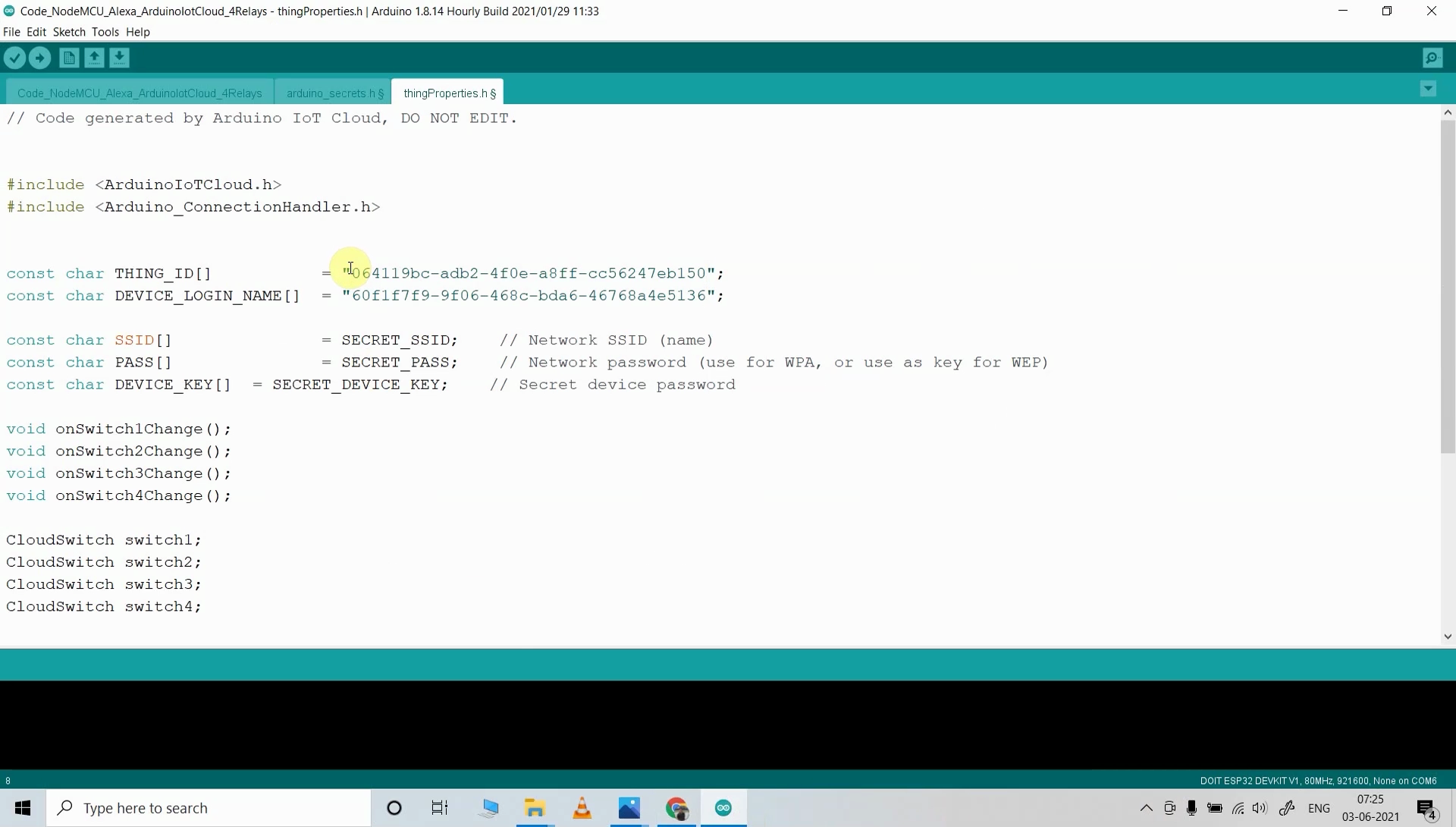Image resolution: width=1456 pixels, height=827 pixels.
Task: Open the Sketch menu
Action: coord(69,32)
